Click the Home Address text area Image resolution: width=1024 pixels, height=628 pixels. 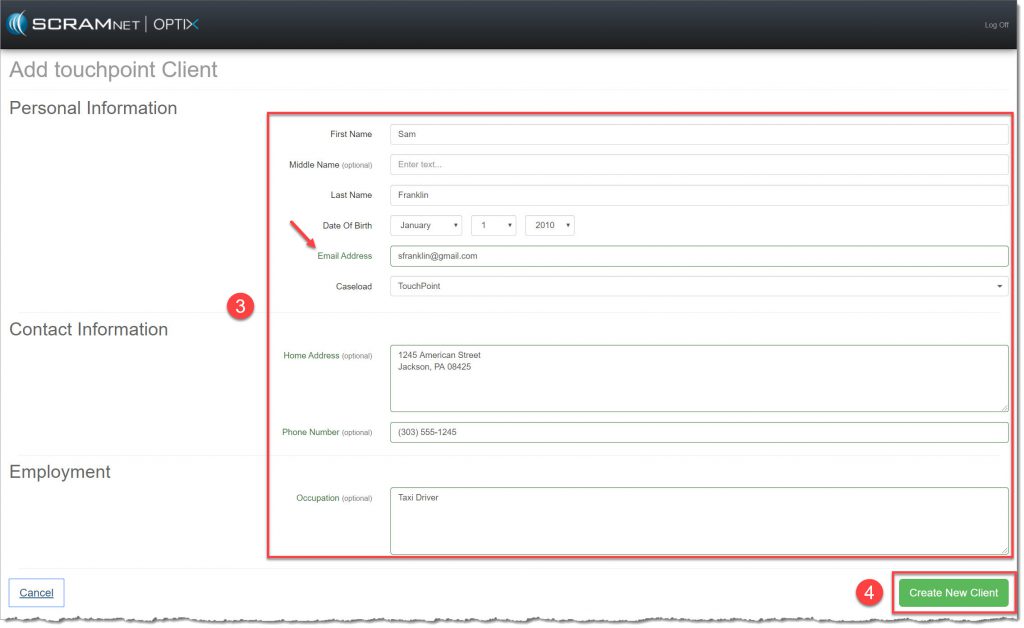(698, 378)
